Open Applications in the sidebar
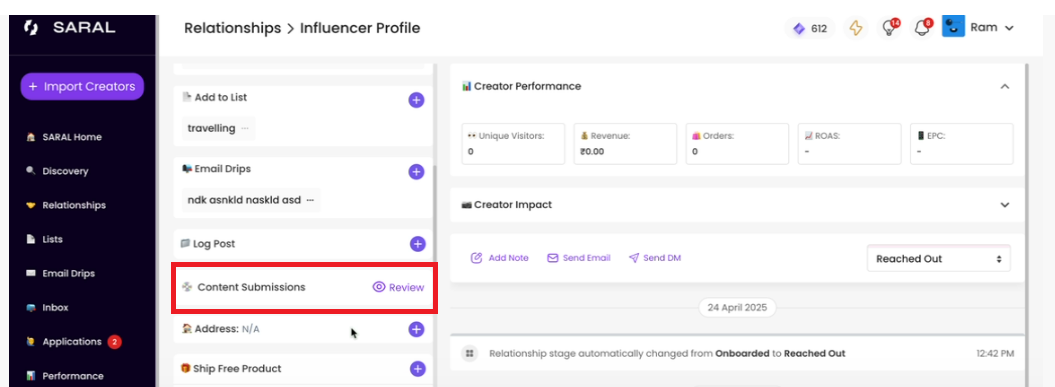This screenshot has width=1055, height=387. pyautogui.click(x=72, y=342)
